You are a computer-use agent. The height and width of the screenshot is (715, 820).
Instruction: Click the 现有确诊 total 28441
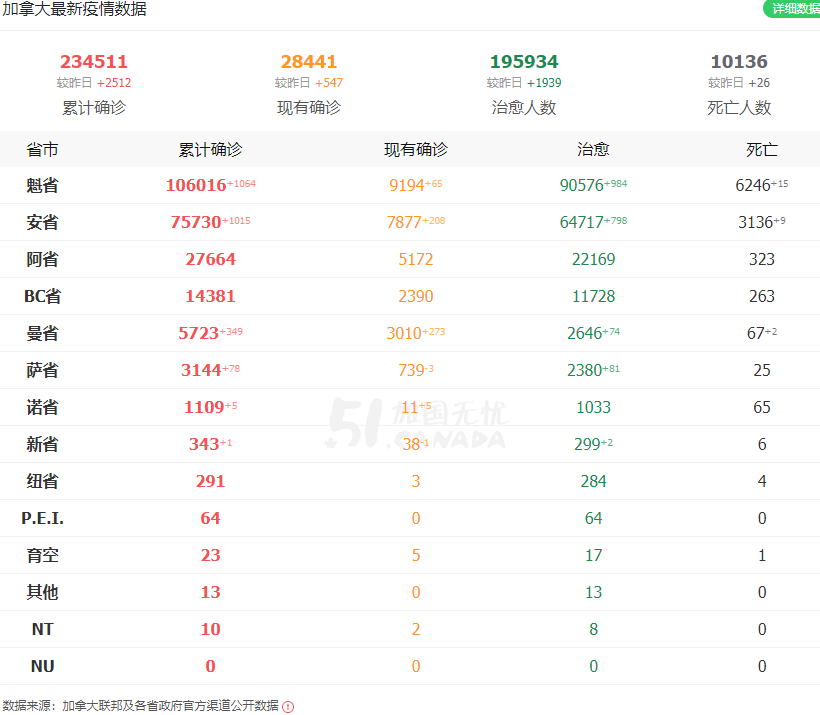309,62
